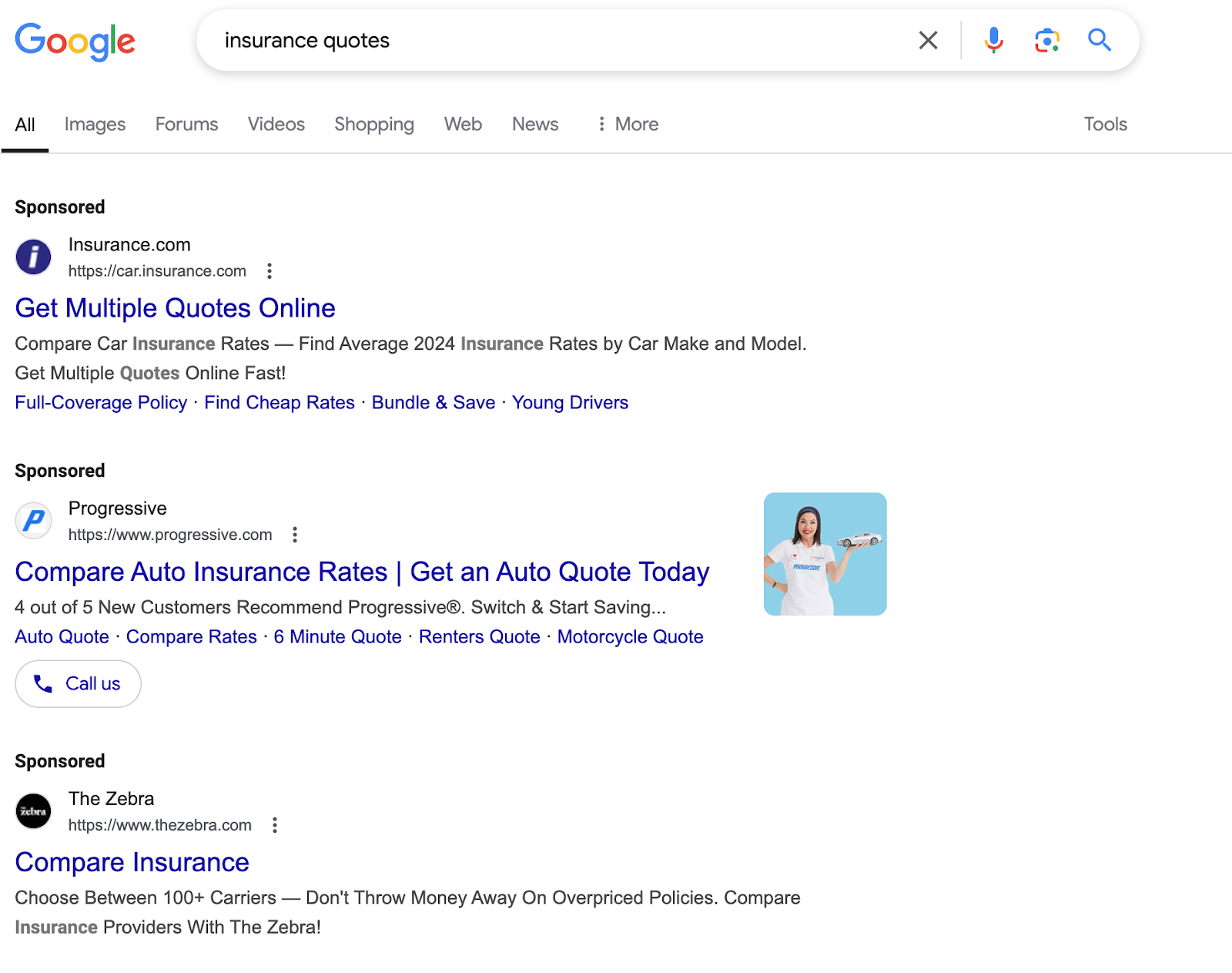The width and height of the screenshot is (1232, 973).
Task: Open three-dot menu next to progressive.com URL
Action: point(294,535)
